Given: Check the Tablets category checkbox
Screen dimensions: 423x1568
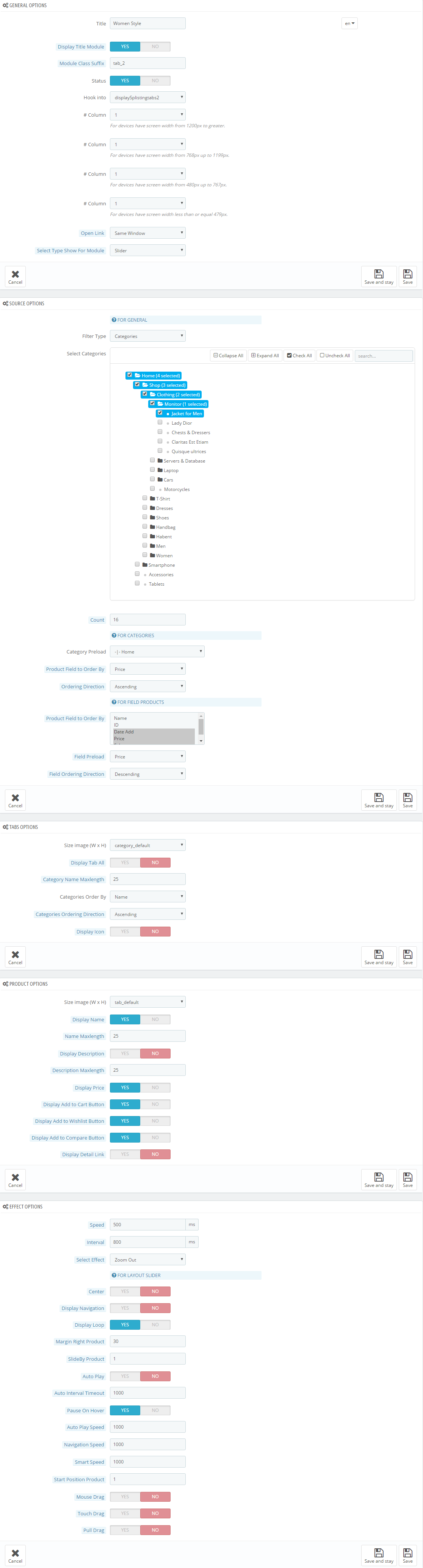Looking at the screenshot, I should (x=137, y=583).
